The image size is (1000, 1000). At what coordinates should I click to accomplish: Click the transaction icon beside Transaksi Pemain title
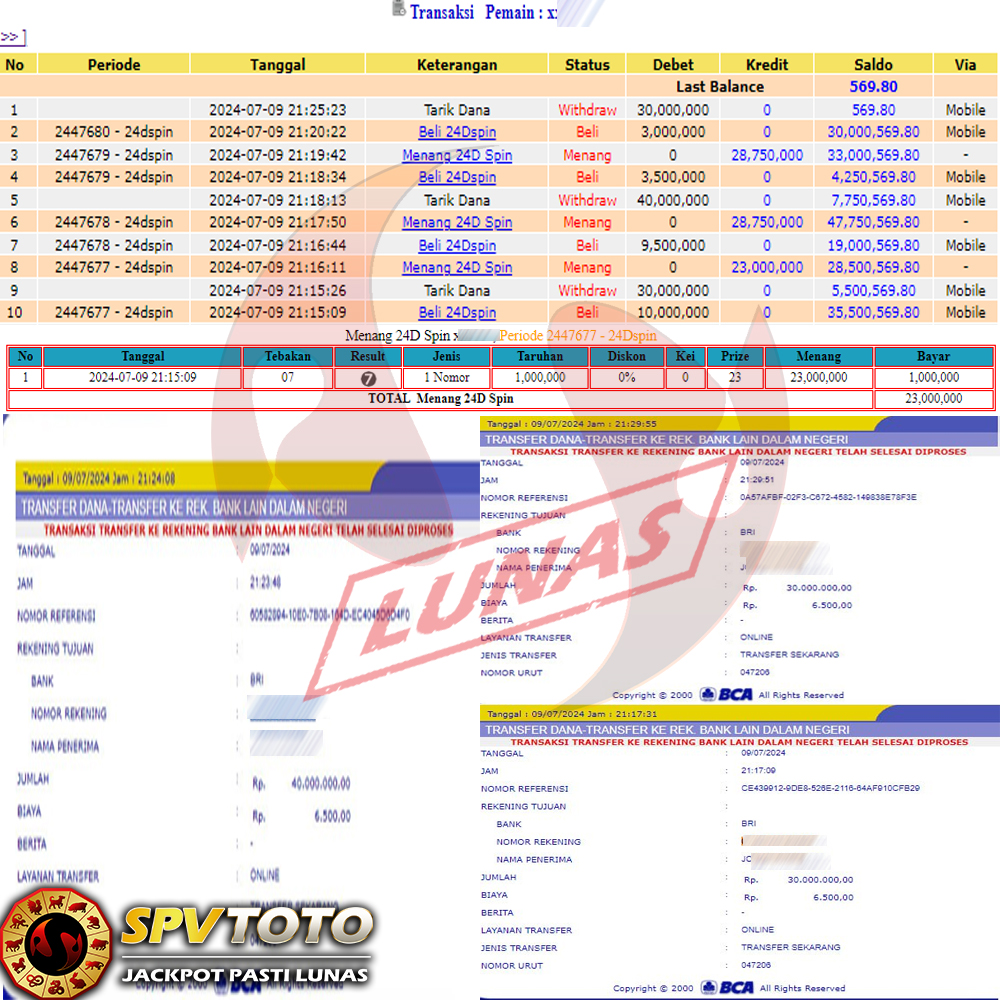point(400,10)
